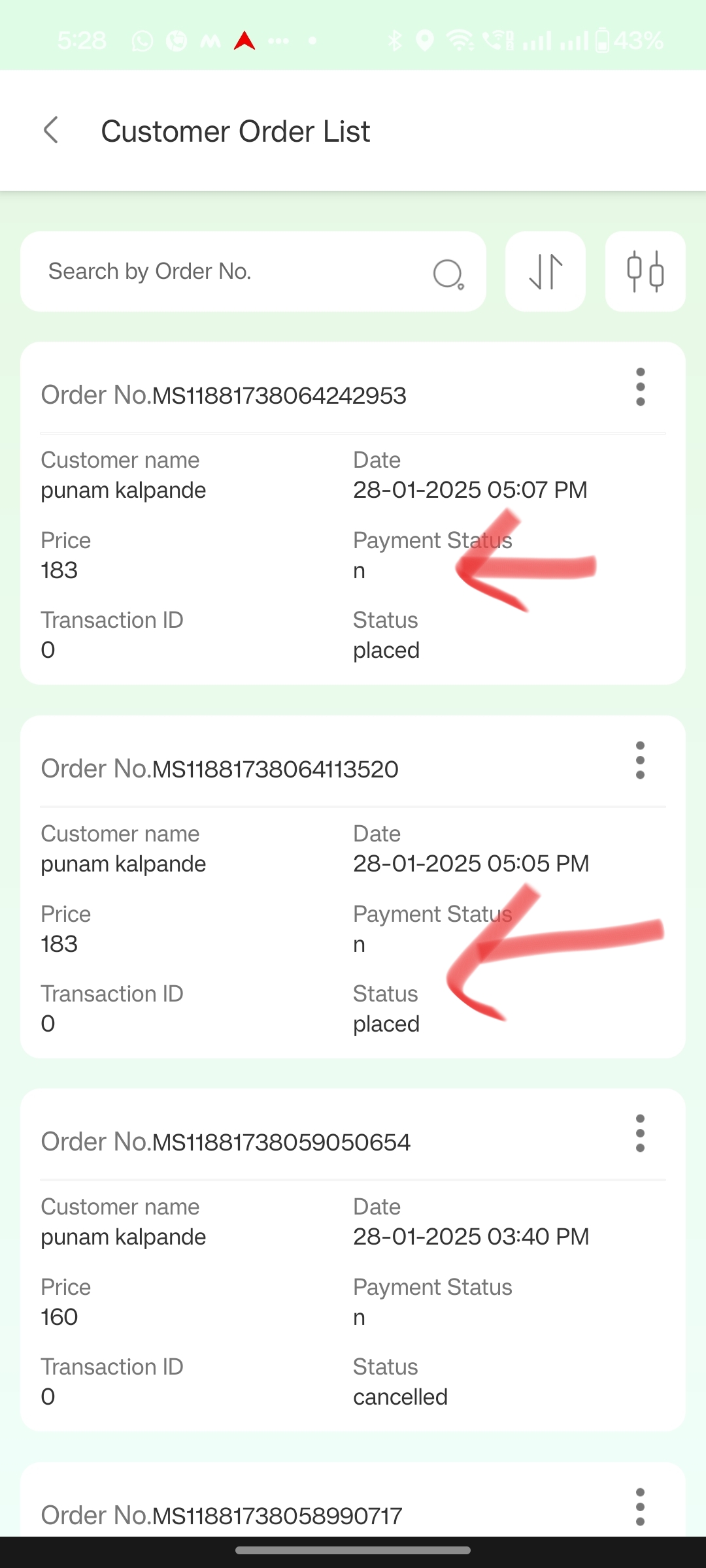Open the filter sliders button
Screen dimensions: 706x1568
tap(645, 271)
